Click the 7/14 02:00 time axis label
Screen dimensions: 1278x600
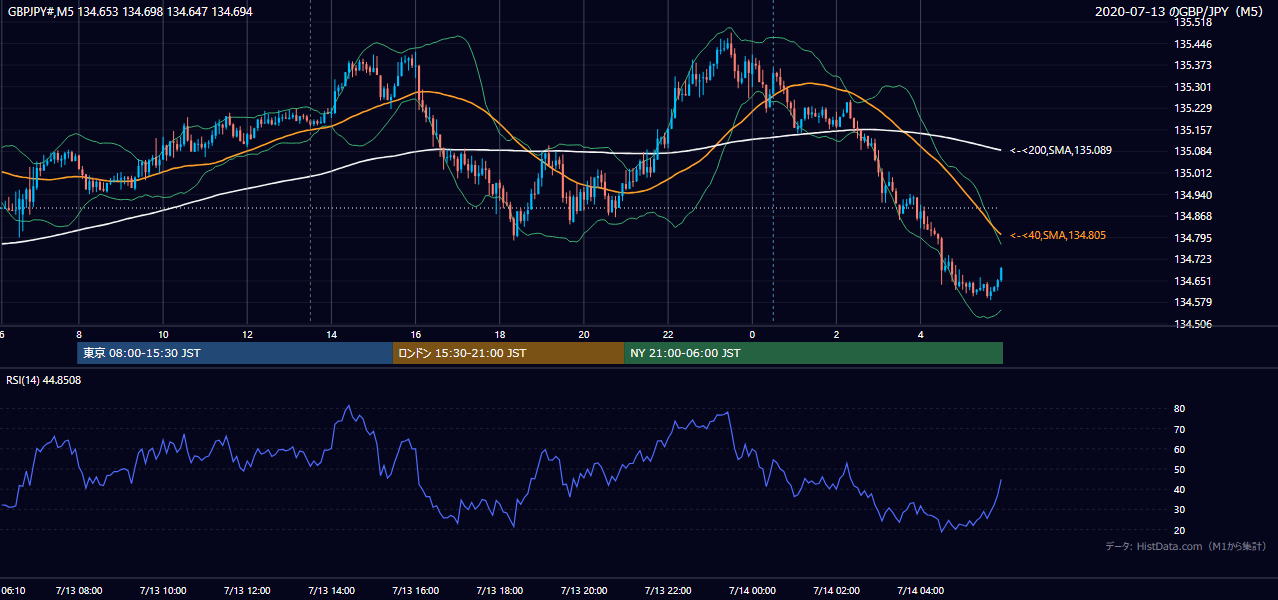[837, 591]
